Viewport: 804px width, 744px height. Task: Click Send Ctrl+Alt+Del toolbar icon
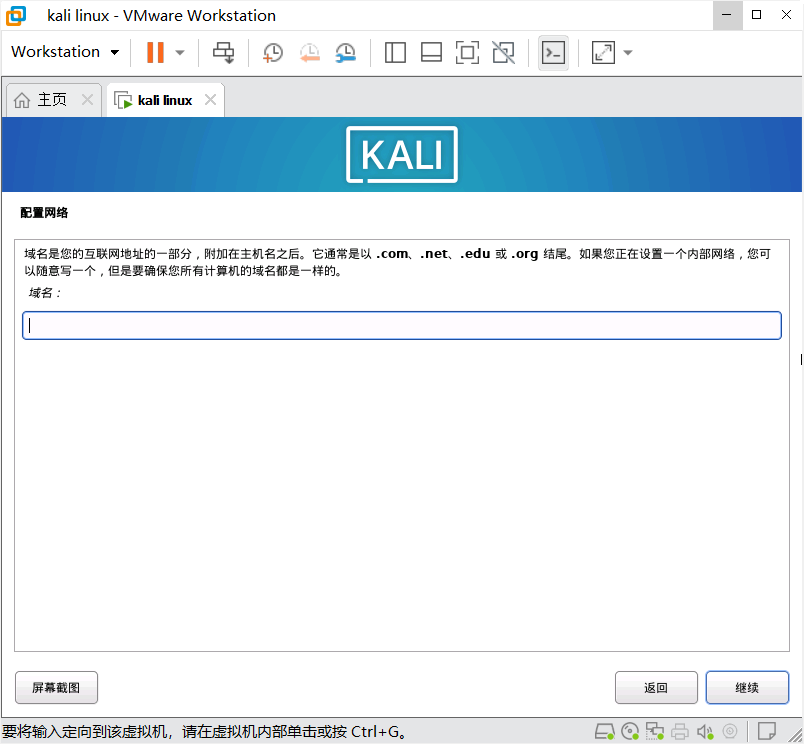[224, 52]
